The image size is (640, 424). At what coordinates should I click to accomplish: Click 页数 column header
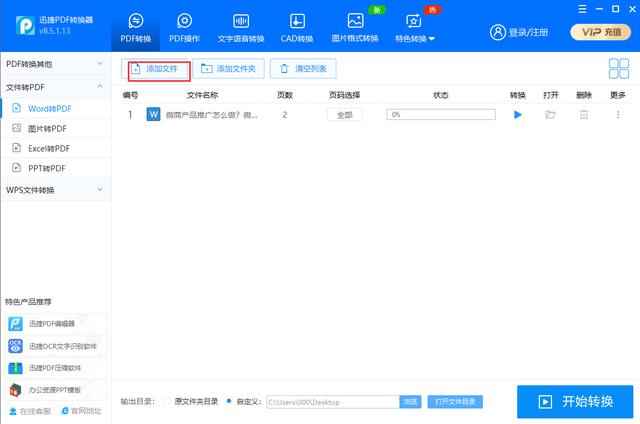click(x=284, y=95)
